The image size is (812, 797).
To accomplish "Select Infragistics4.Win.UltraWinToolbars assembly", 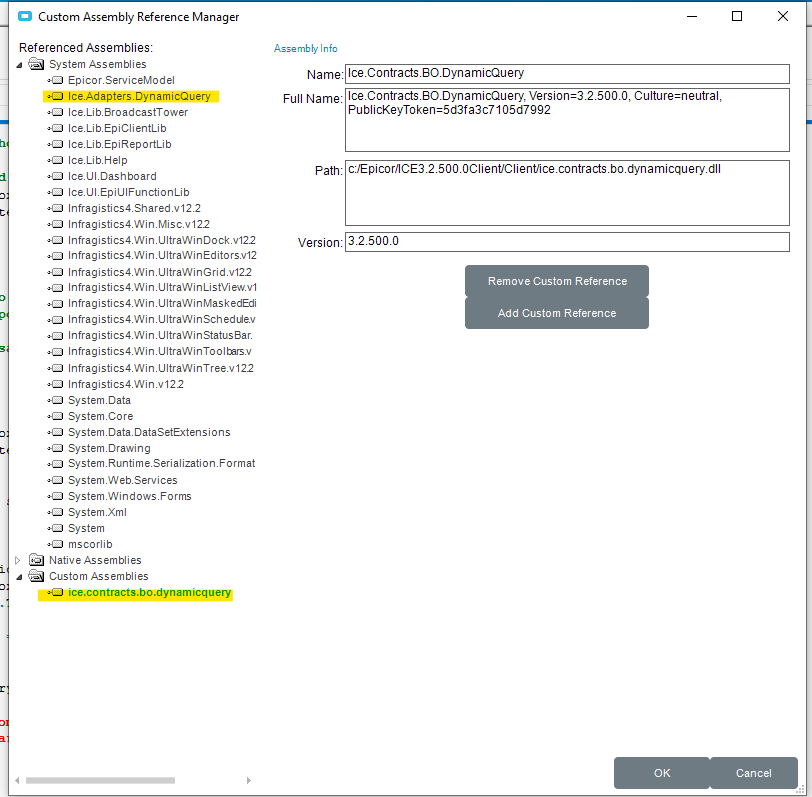I will tap(160, 352).
